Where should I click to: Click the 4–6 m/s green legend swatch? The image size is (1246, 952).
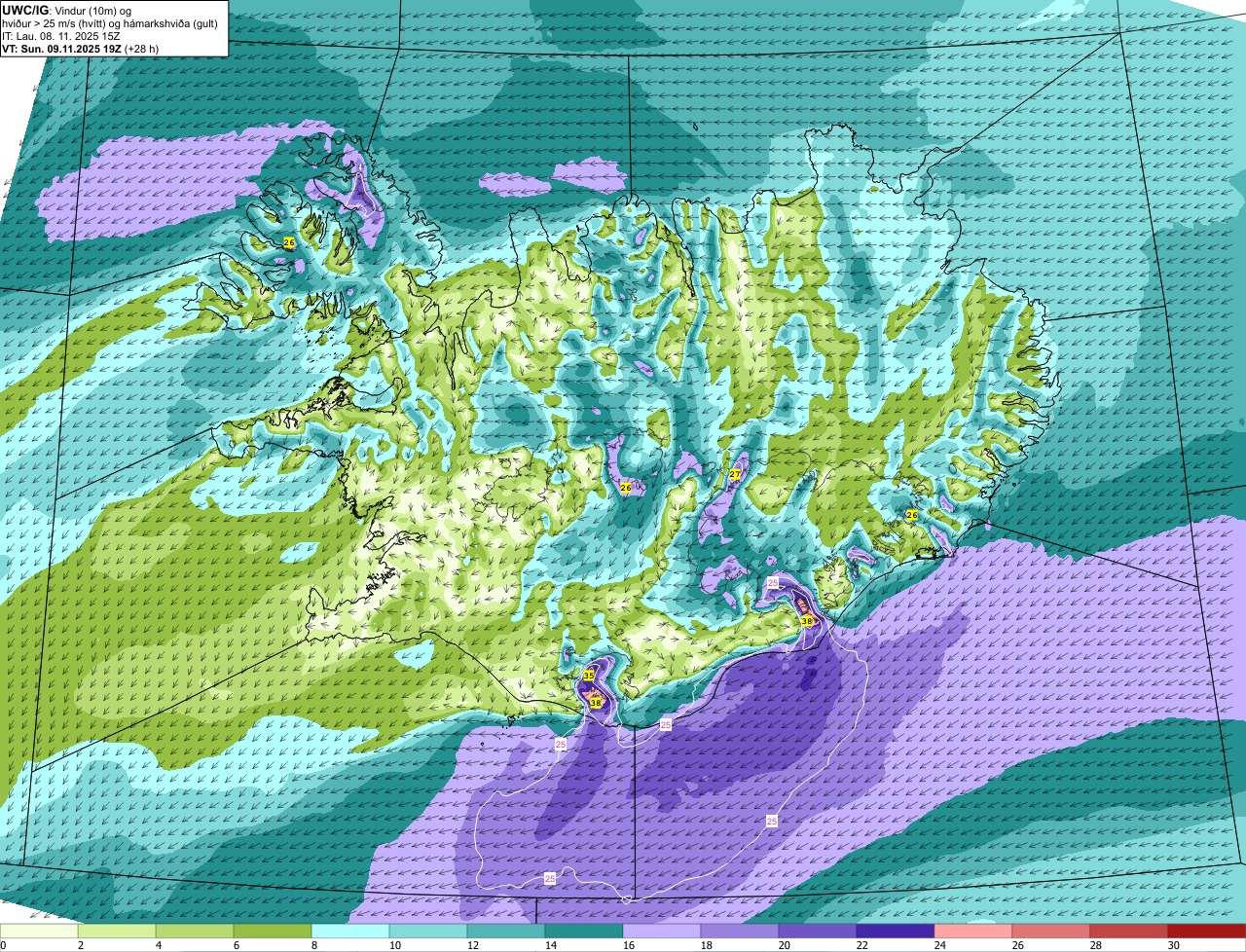(195, 932)
